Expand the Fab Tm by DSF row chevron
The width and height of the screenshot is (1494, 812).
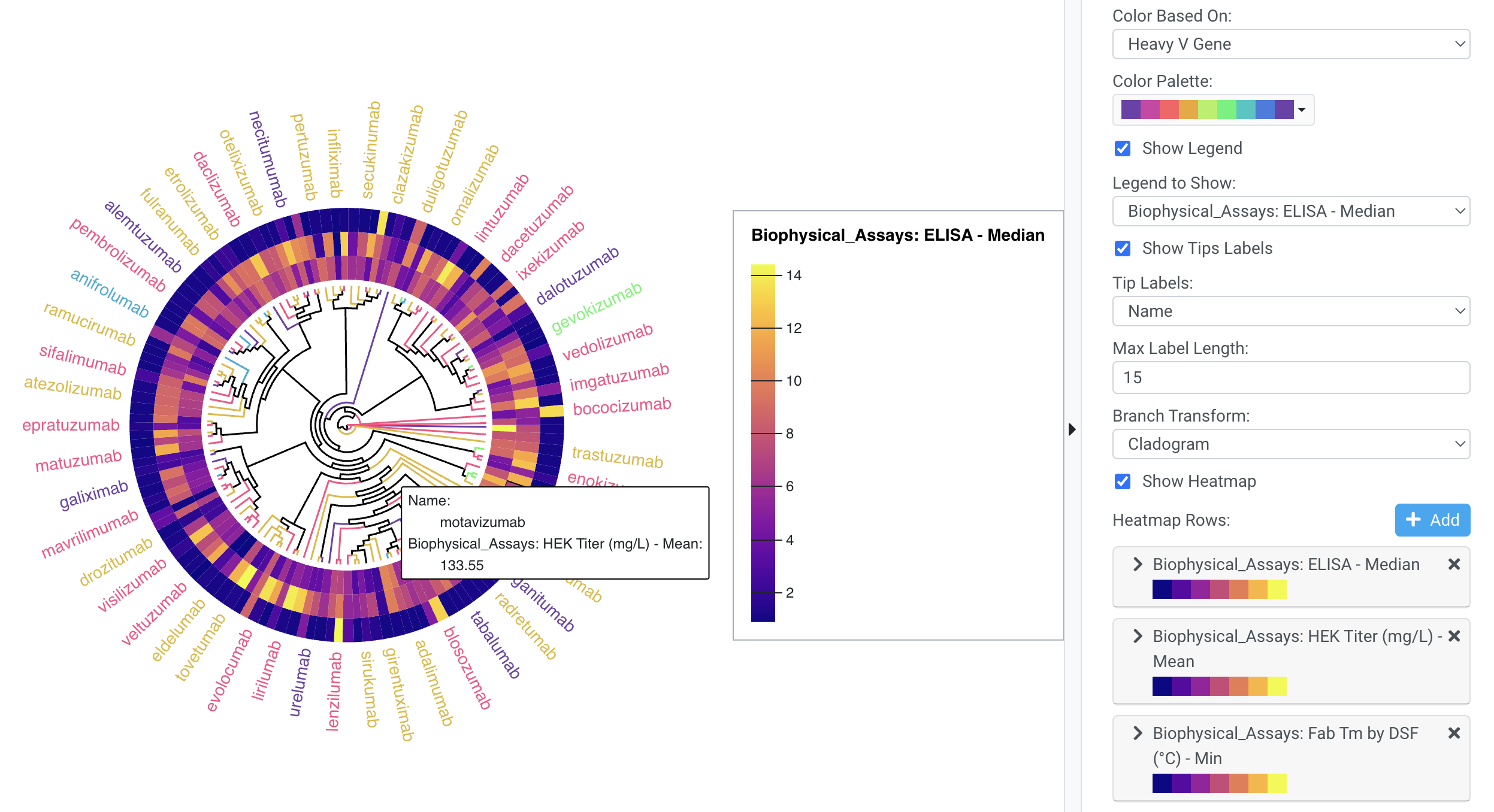(x=1137, y=733)
